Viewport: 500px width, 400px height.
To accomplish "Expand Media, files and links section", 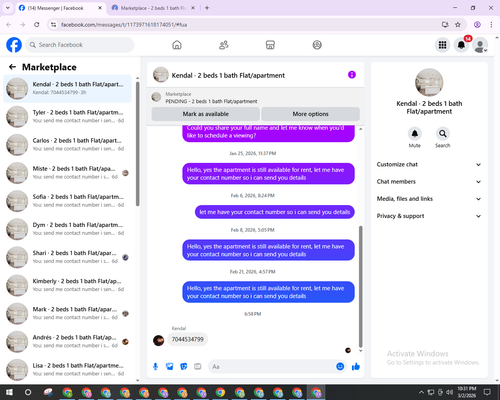I will pos(429,199).
